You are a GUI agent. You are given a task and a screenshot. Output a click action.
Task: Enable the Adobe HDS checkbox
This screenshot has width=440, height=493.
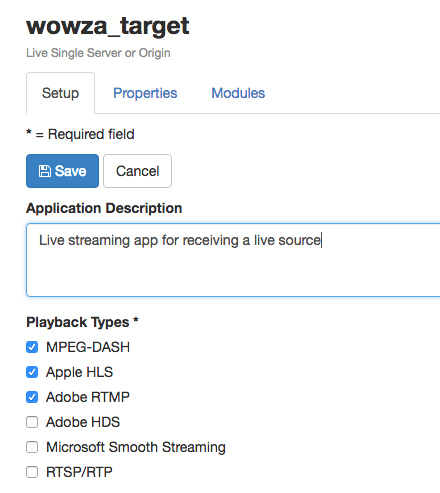pyautogui.click(x=32, y=422)
